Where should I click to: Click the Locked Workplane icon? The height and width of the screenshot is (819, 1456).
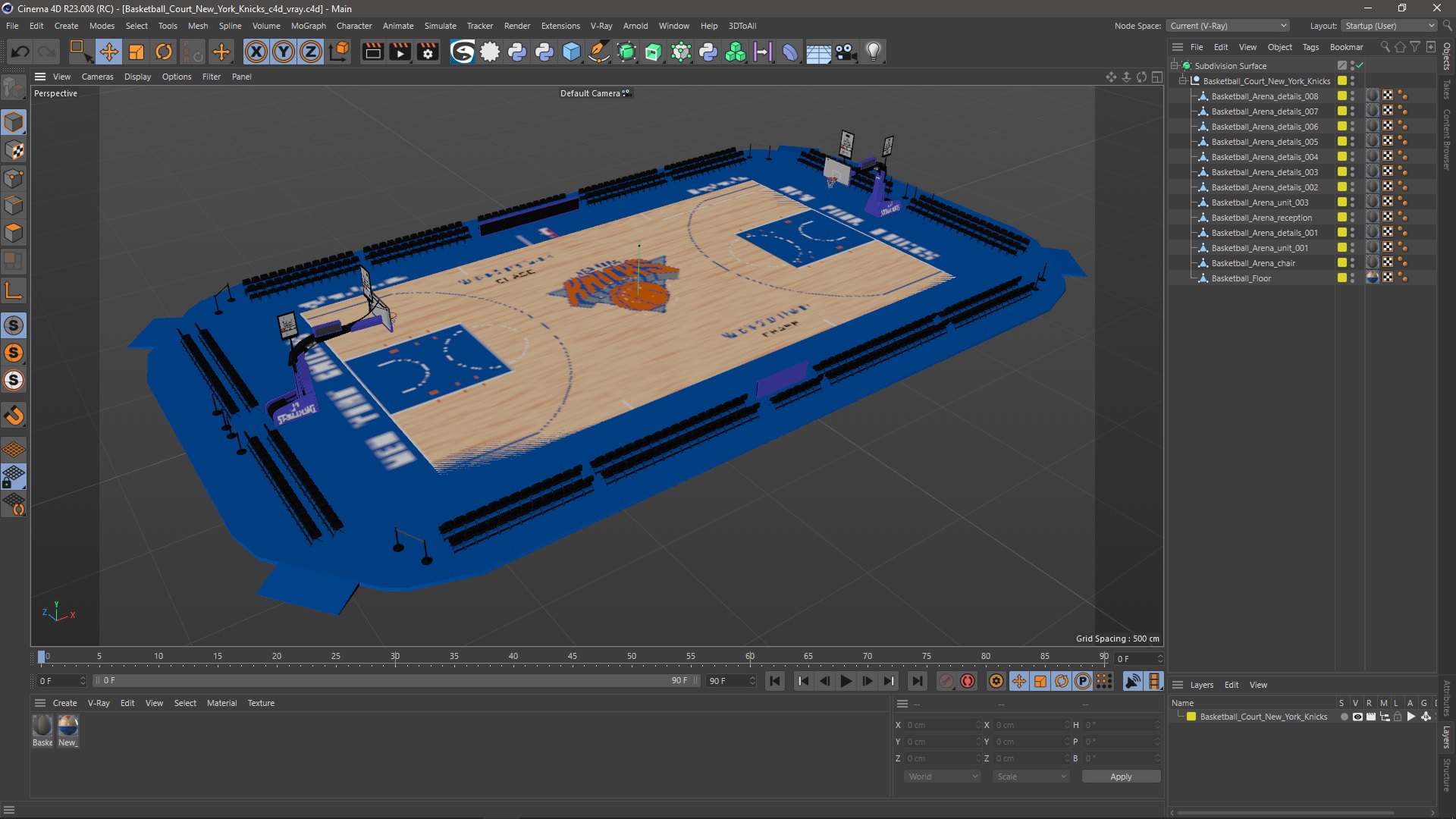[14, 477]
